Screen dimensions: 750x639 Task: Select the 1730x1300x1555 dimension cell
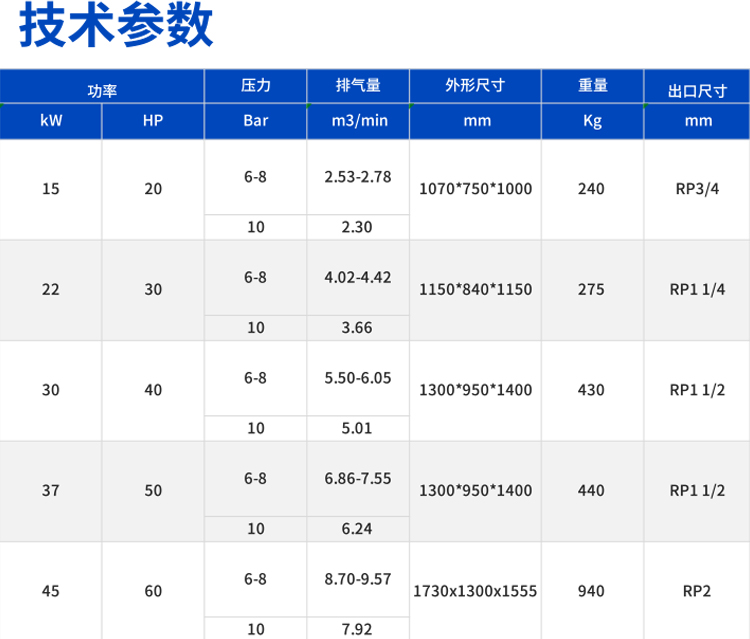coord(475,591)
